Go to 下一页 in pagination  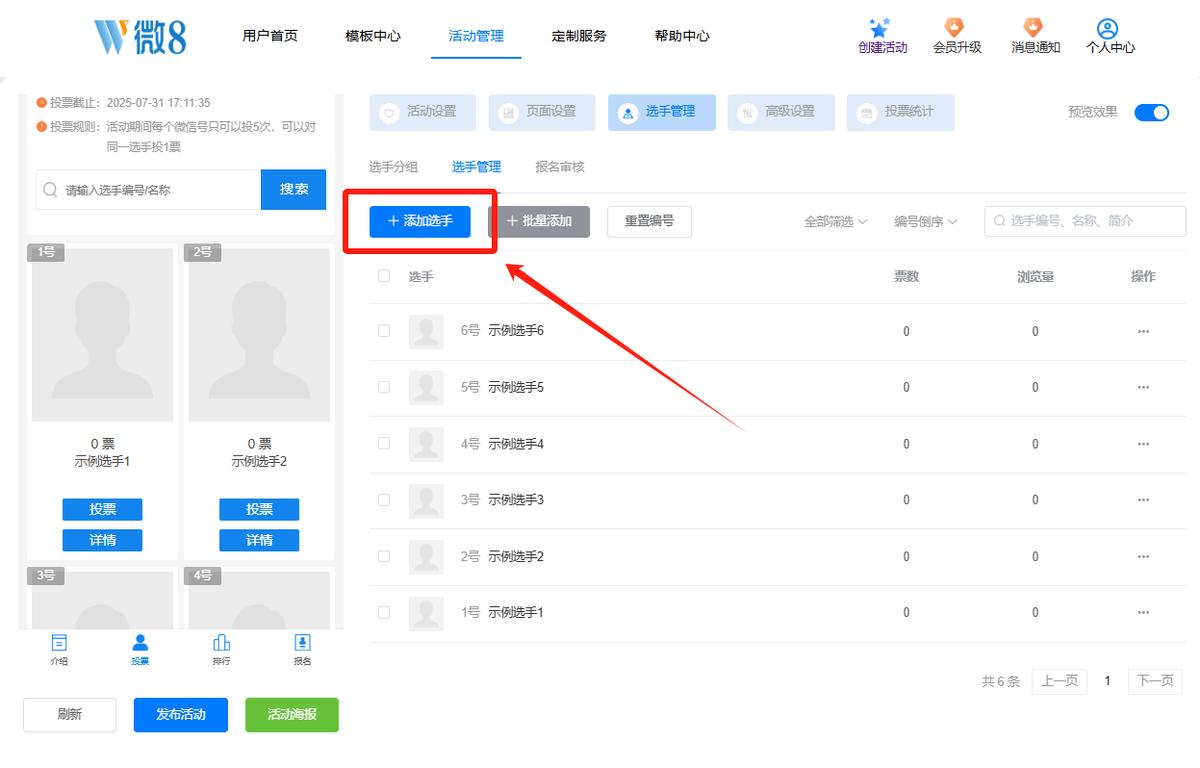pyautogui.click(x=1155, y=681)
